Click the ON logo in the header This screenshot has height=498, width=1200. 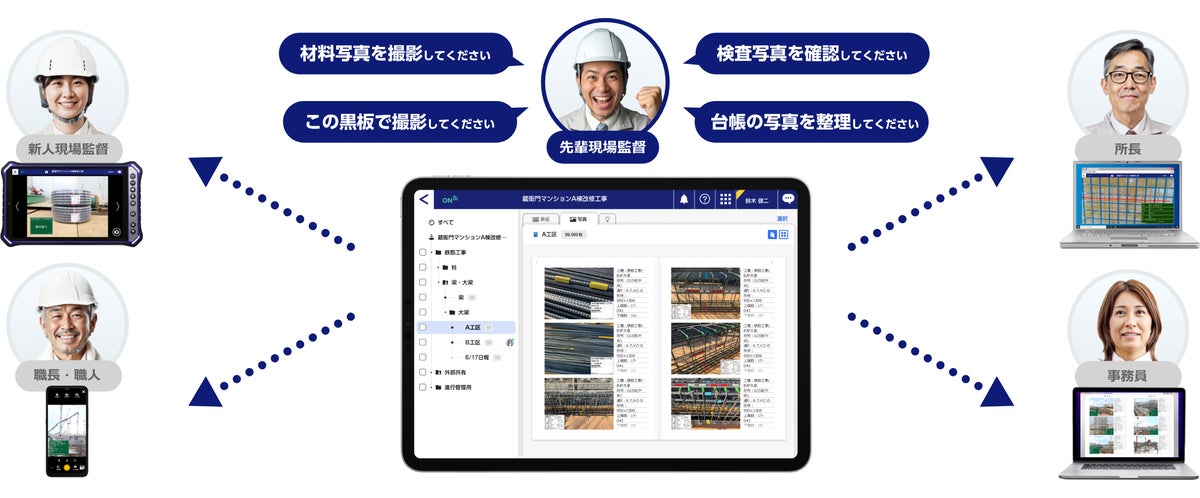(449, 199)
